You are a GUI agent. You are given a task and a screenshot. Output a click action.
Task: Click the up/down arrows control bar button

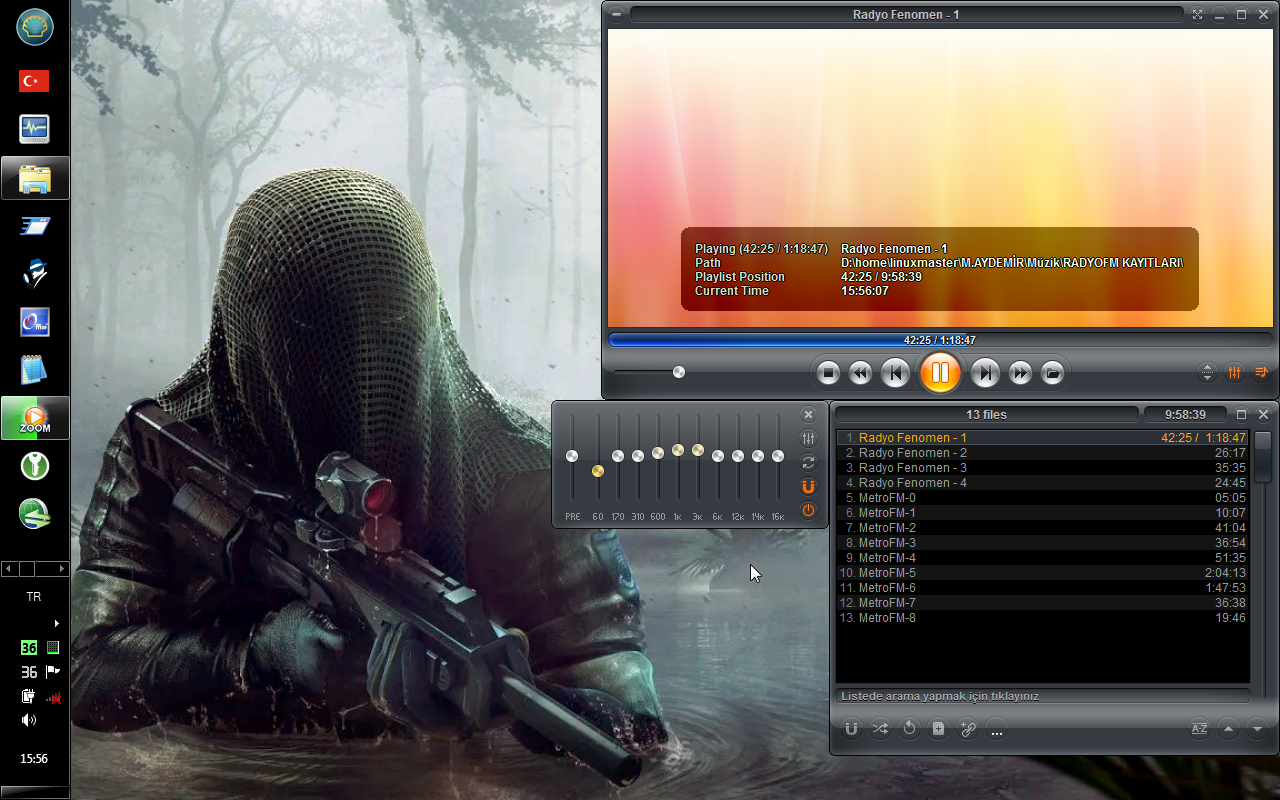pyautogui.click(x=1208, y=372)
